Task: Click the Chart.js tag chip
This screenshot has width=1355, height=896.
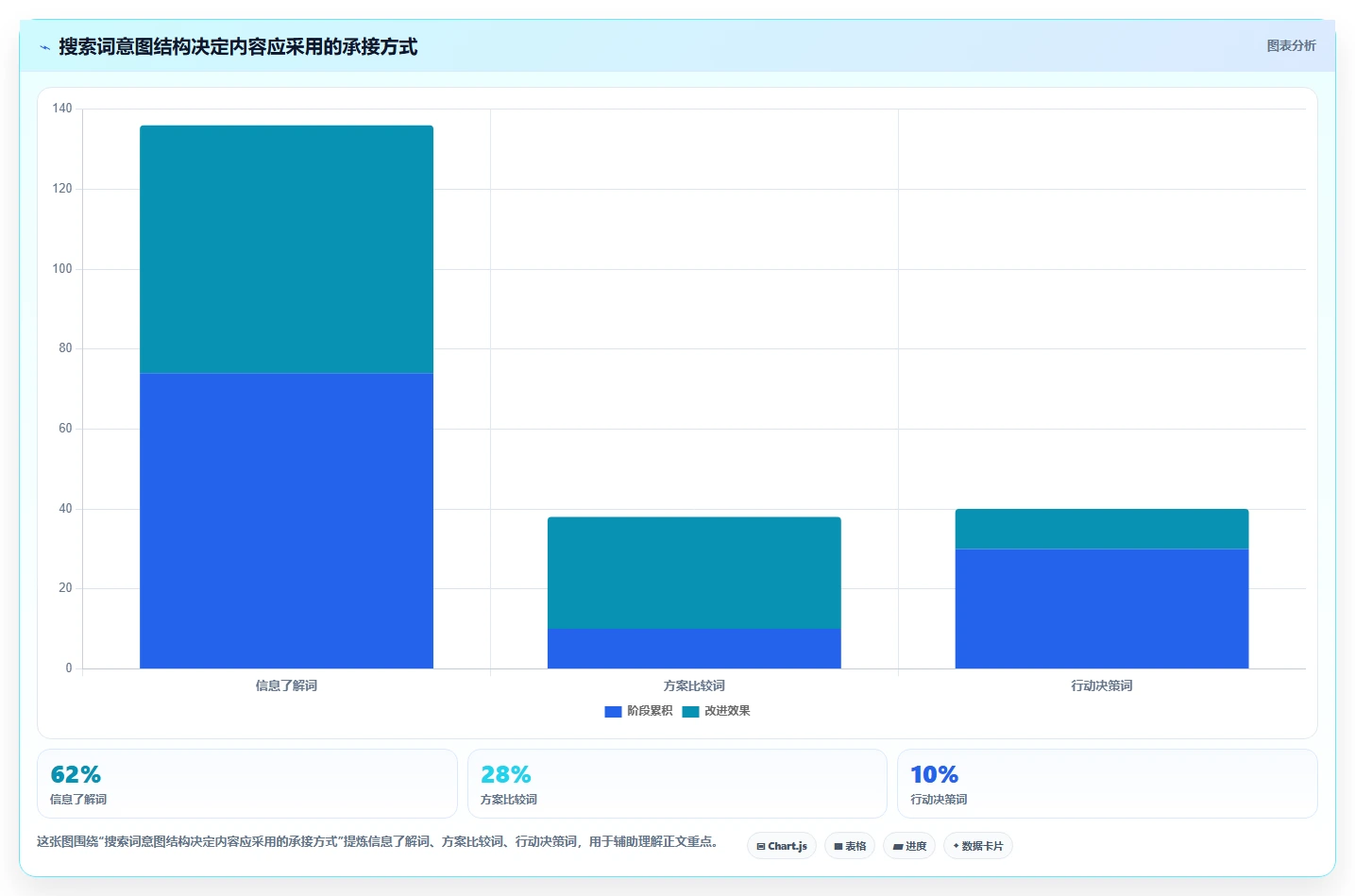Action: 782,846
